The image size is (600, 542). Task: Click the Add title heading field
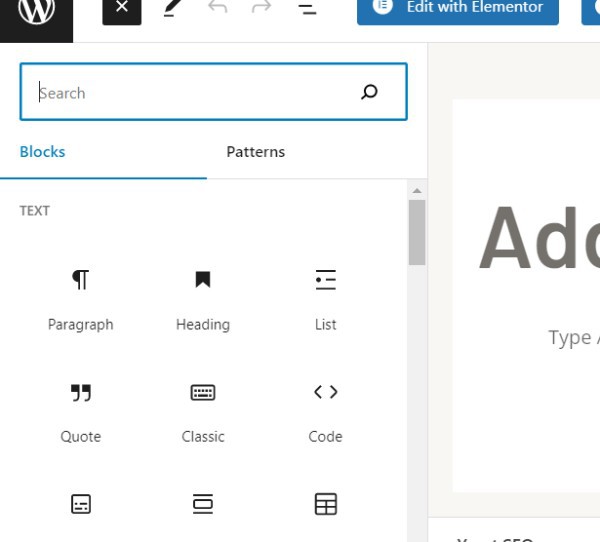pos(539,238)
